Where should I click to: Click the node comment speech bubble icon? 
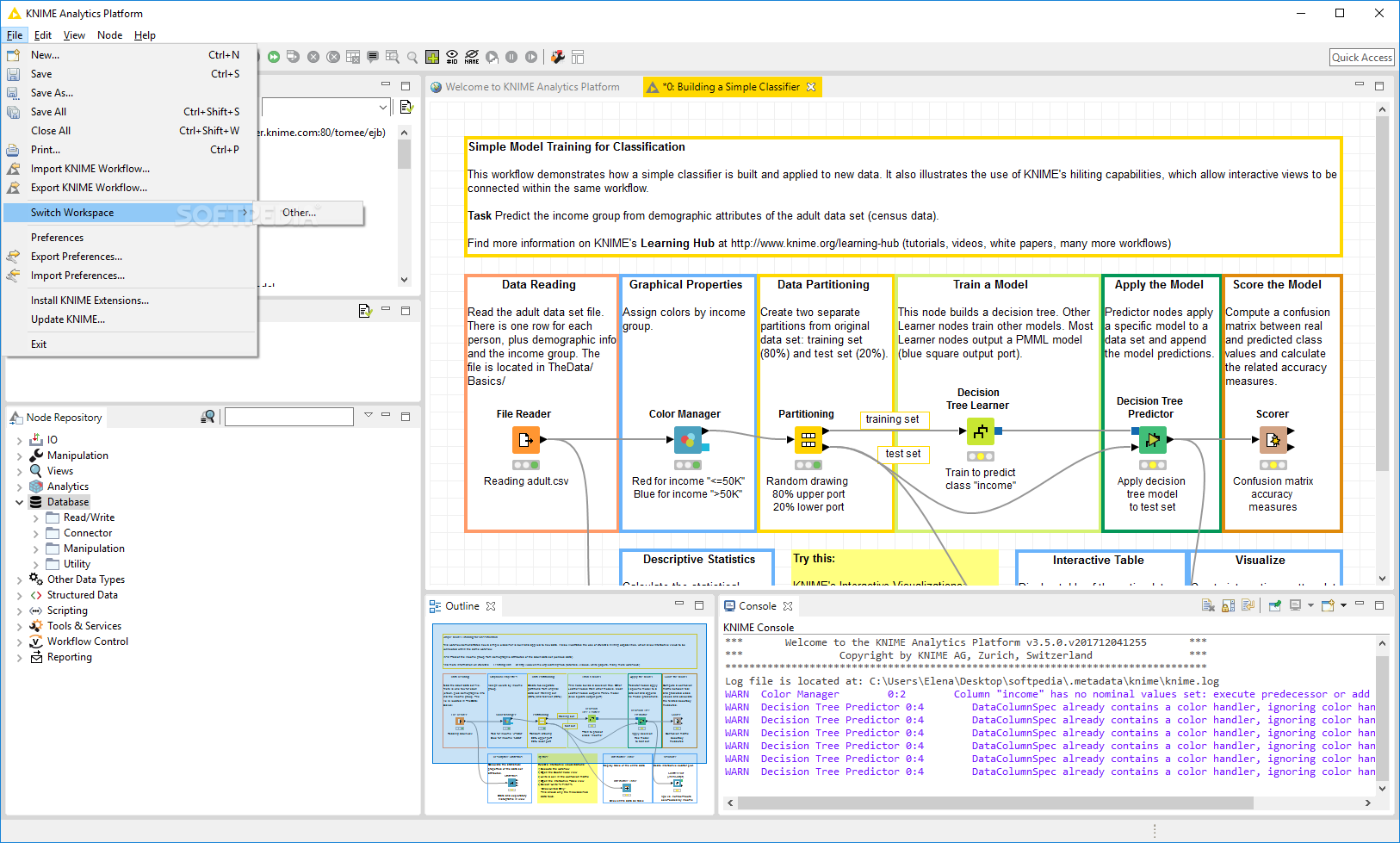[x=373, y=57]
